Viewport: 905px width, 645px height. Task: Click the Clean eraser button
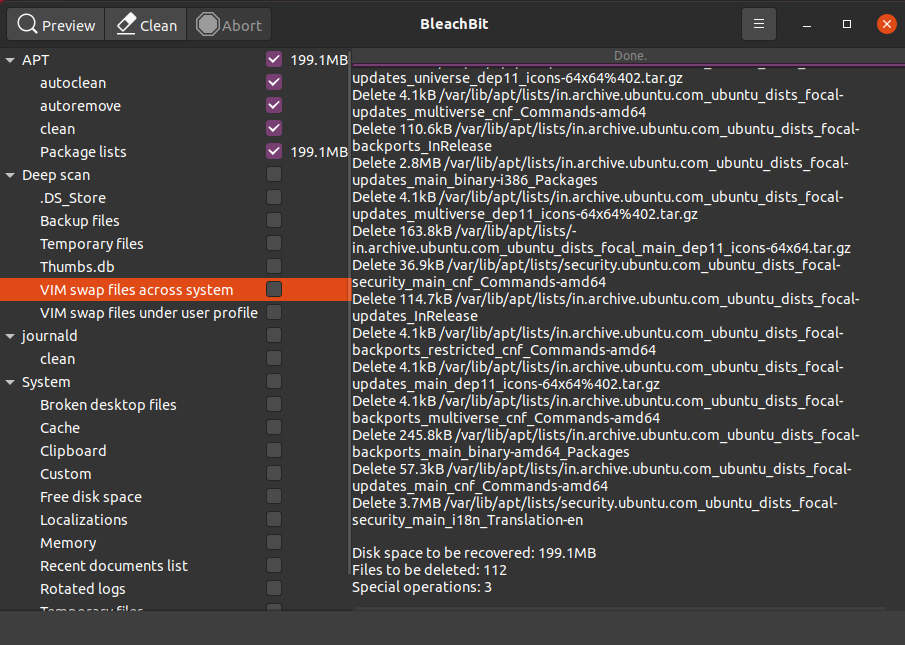[147, 25]
